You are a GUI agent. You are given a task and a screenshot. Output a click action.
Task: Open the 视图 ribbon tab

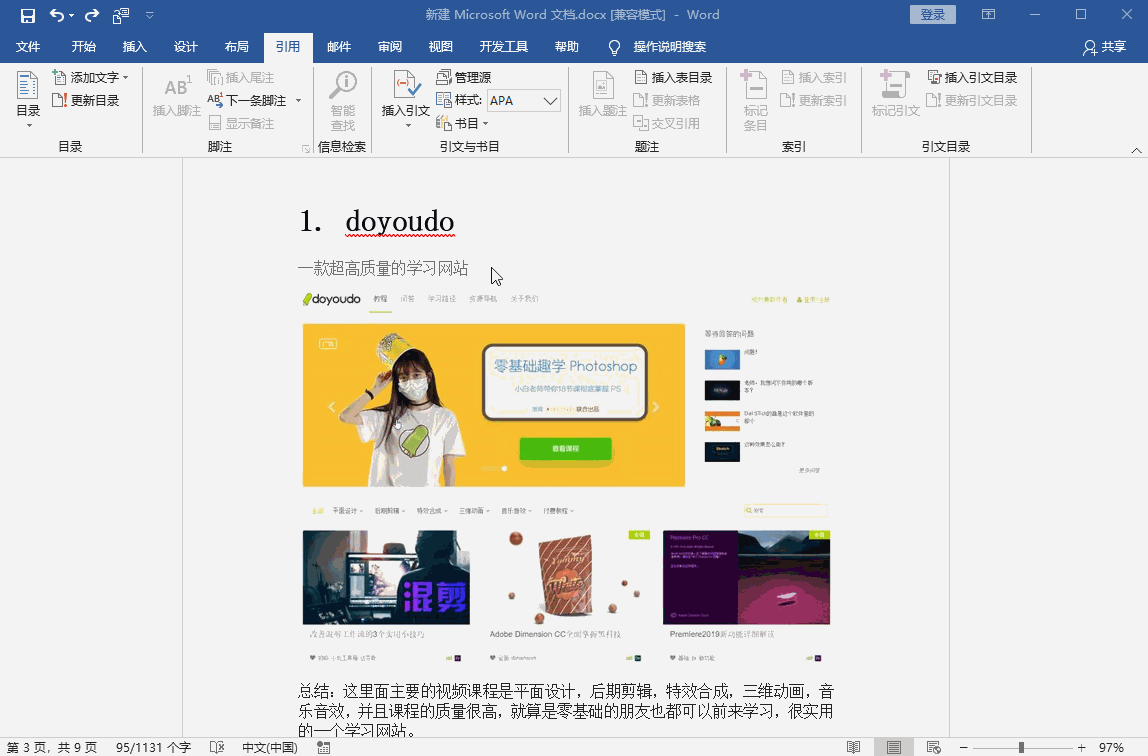(x=441, y=46)
